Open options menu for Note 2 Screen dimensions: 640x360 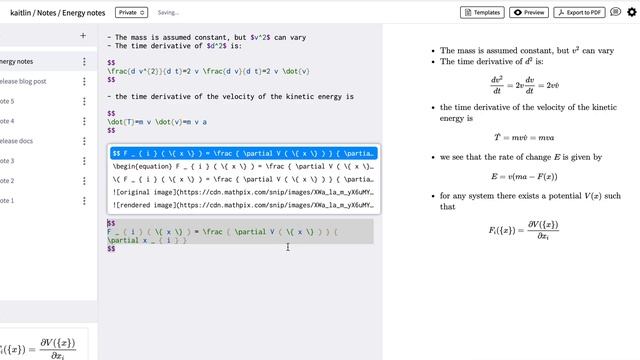click(x=84, y=181)
